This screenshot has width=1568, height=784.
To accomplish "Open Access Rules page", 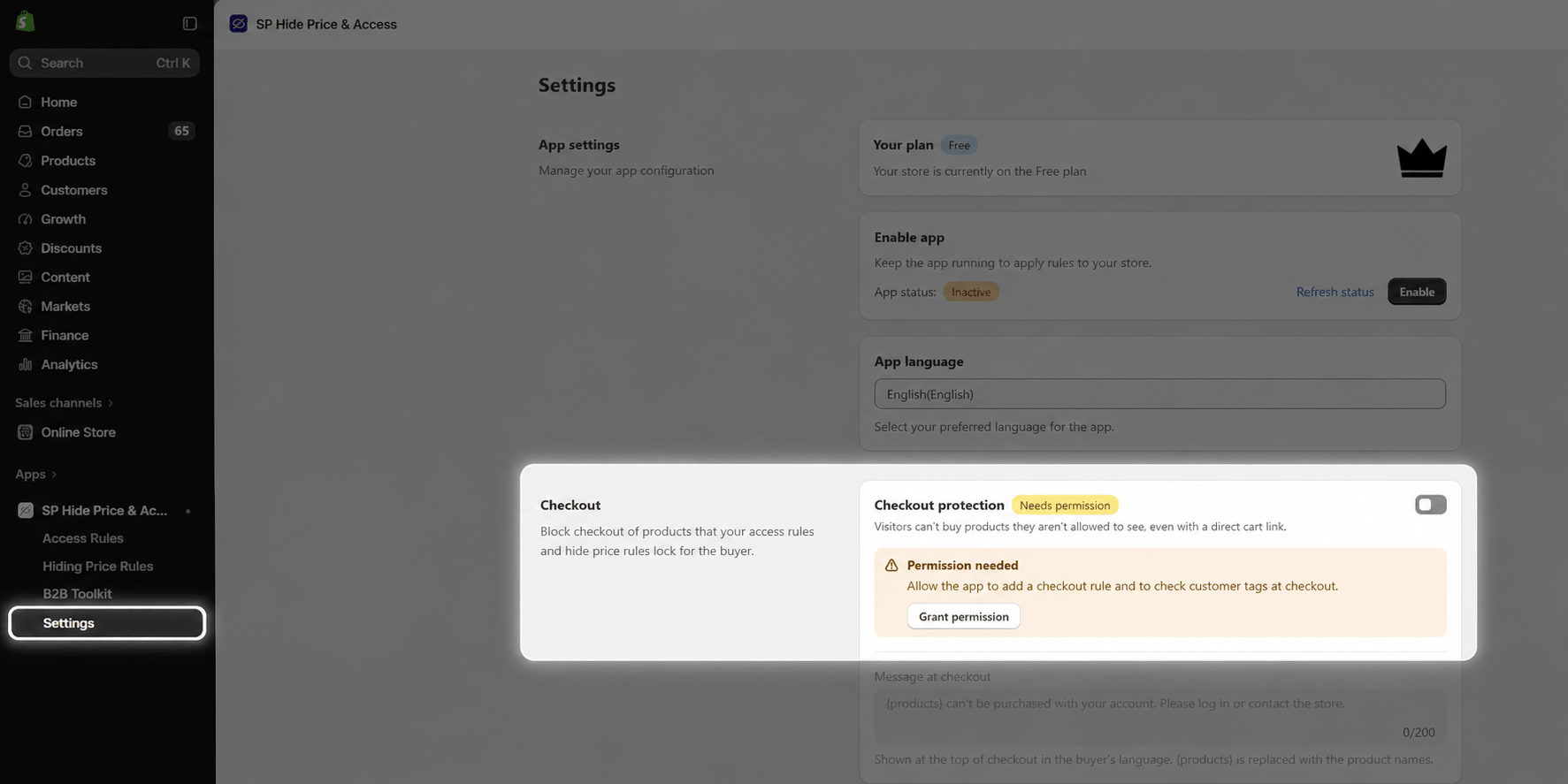I will [x=83, y=538].
